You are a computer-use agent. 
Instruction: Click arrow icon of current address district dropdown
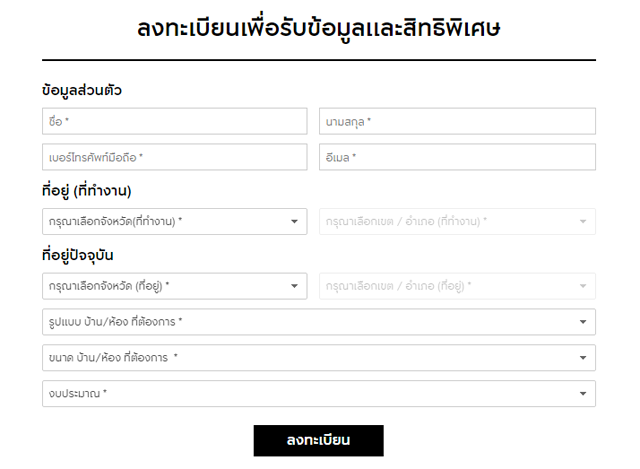click(583, 286)
